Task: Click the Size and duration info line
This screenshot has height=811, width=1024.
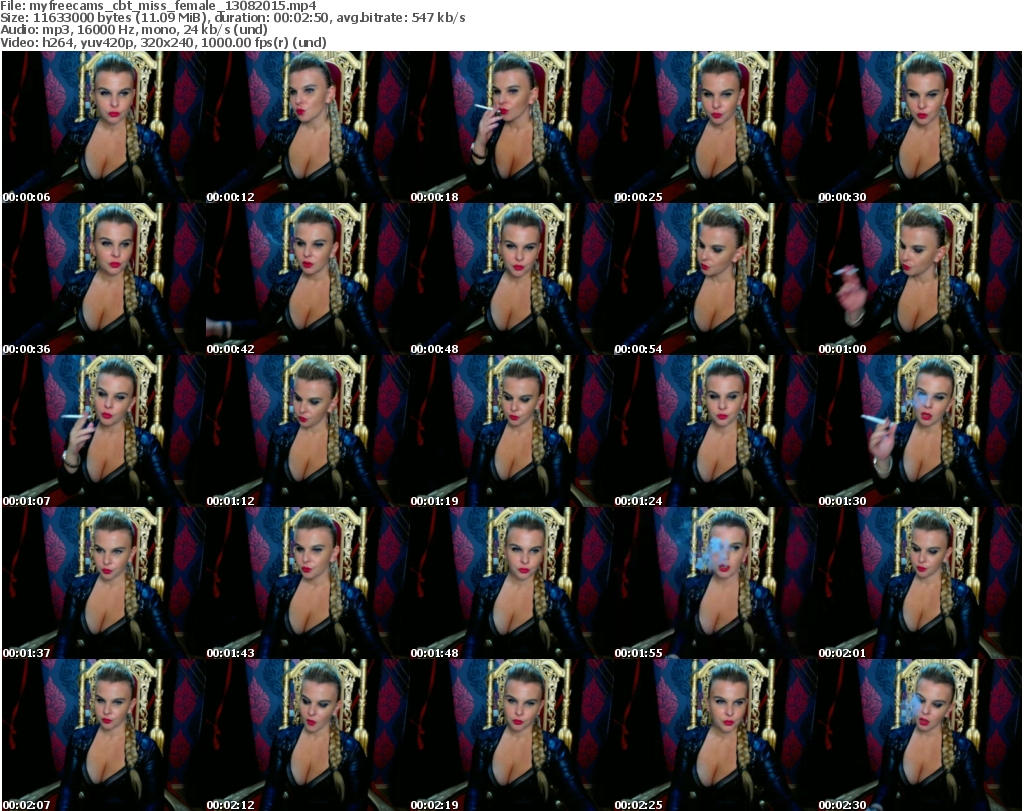Action: click(232, 18)
